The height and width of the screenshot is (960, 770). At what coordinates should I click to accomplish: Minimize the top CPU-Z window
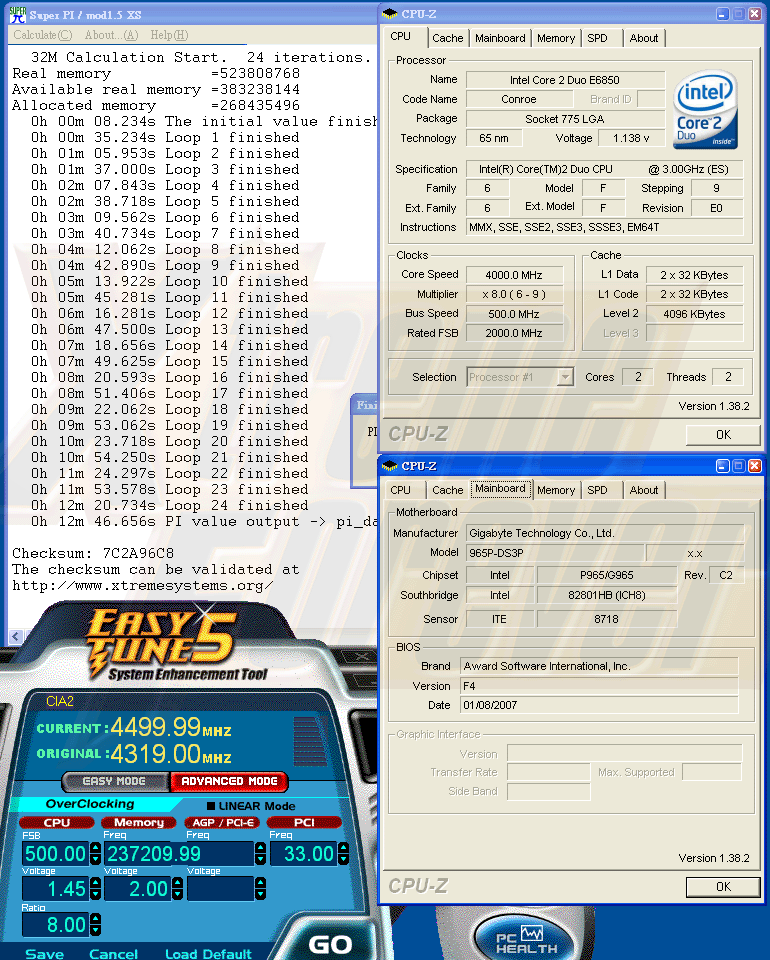[x=723, y=14]
